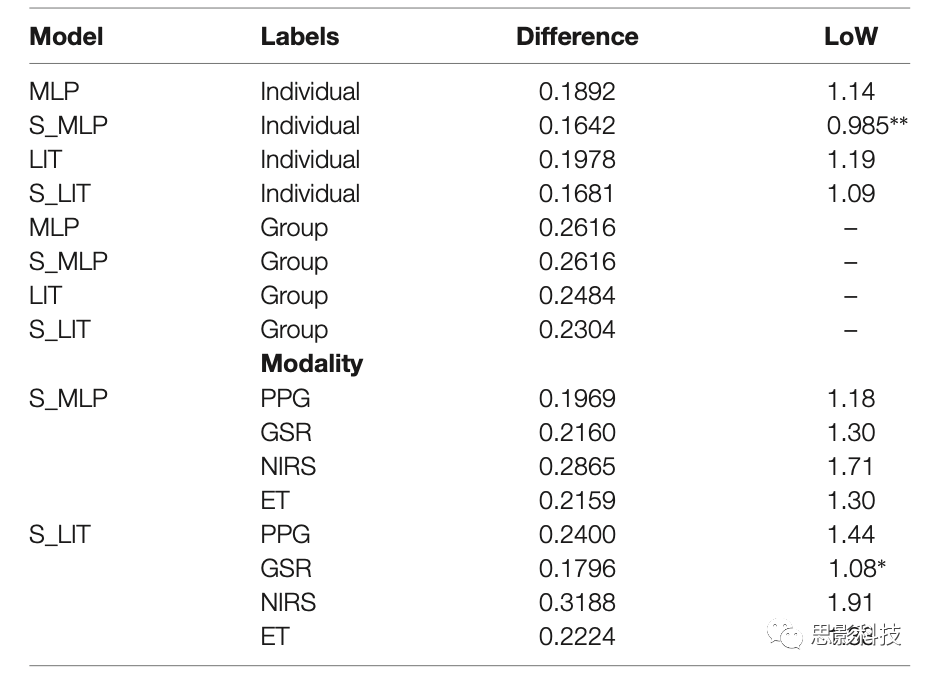The width and height of the screenshot is (932, 676).
Task: Click the bold Modality subheading
Action: coord(311,364)
